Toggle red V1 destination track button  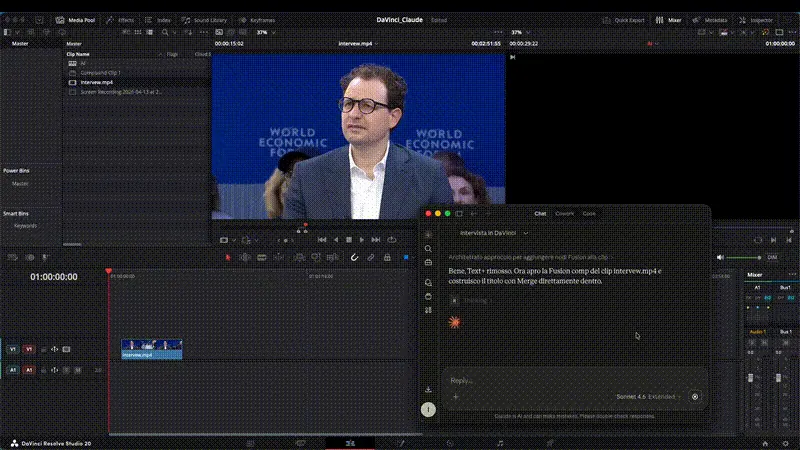[x=29, y=349]
